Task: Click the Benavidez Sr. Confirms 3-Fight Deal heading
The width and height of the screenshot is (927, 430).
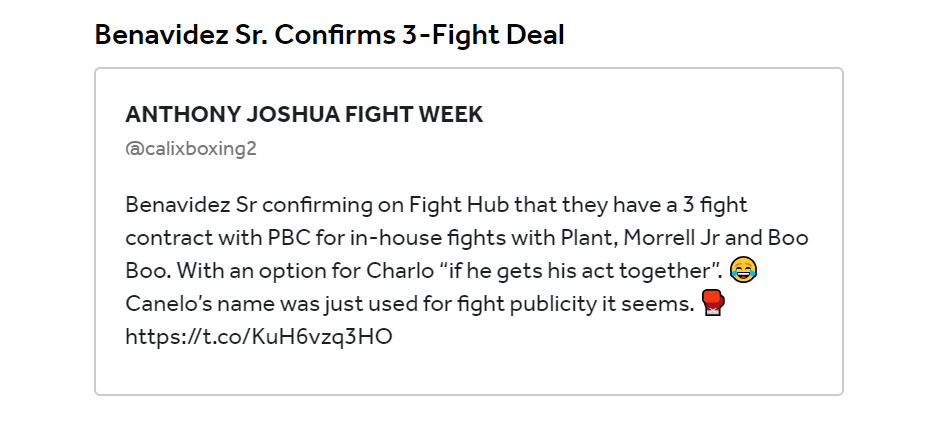Action: click(x=329, y=35)
